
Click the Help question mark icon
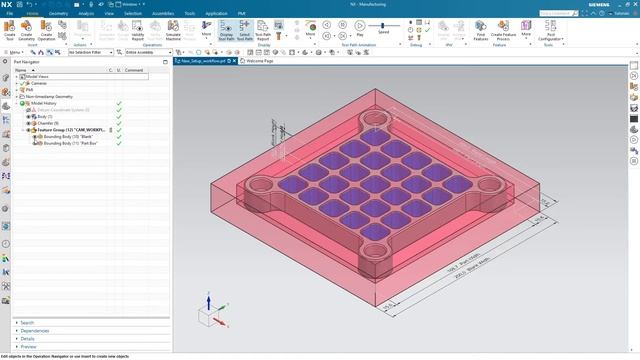602,13
